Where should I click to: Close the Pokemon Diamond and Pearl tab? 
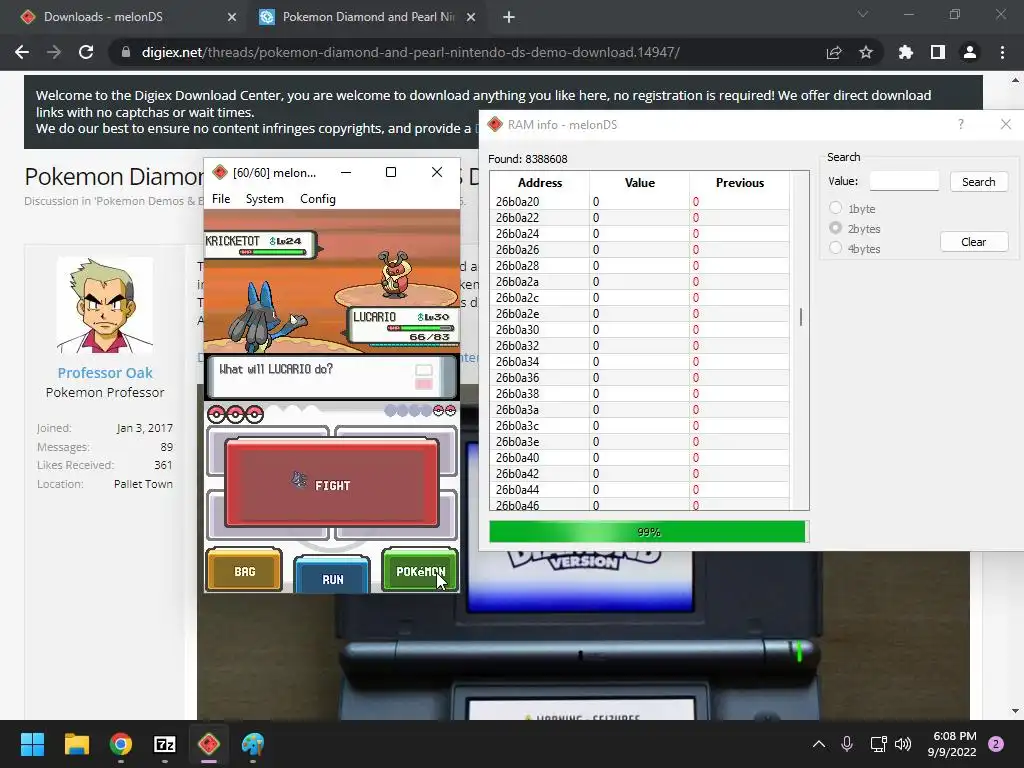coord(471,18)
